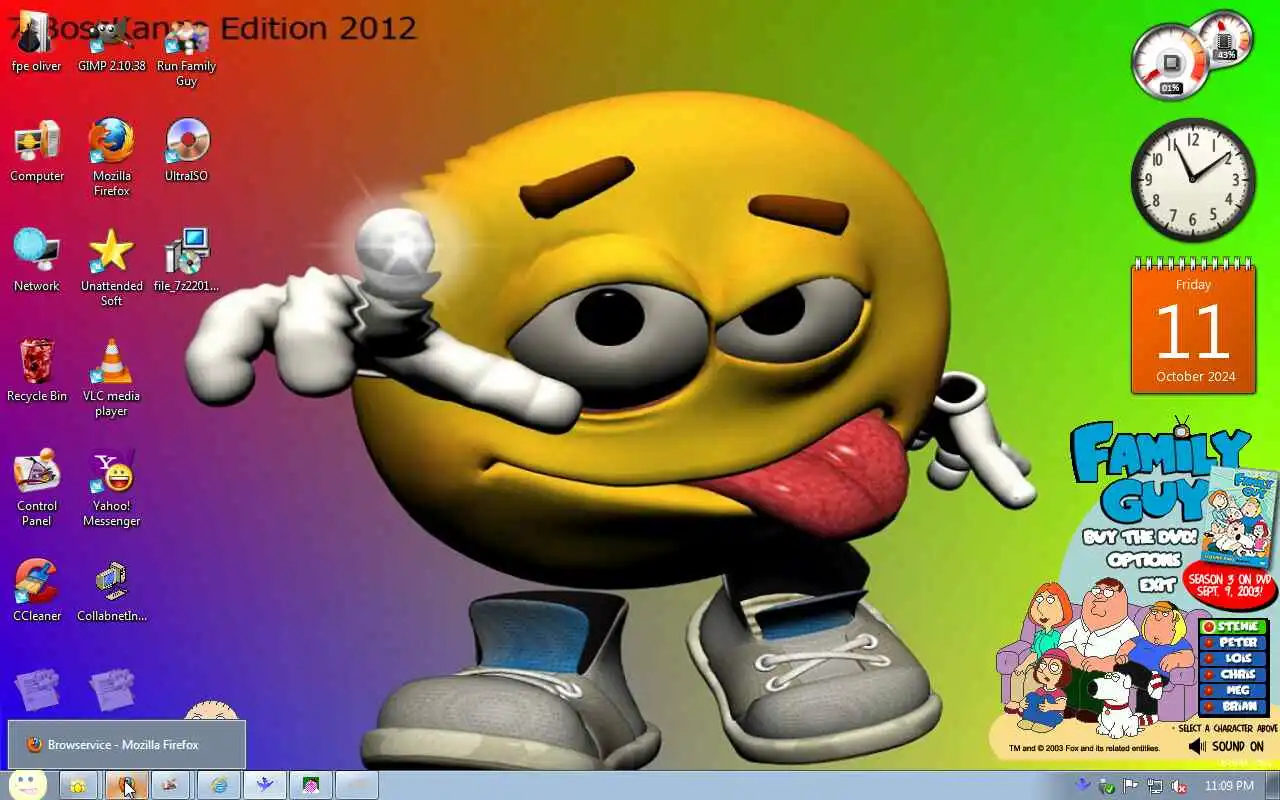Screen dimensions: 1280x800
Task: Open the Control Panel desktop icon
Action: click(37, 488)
